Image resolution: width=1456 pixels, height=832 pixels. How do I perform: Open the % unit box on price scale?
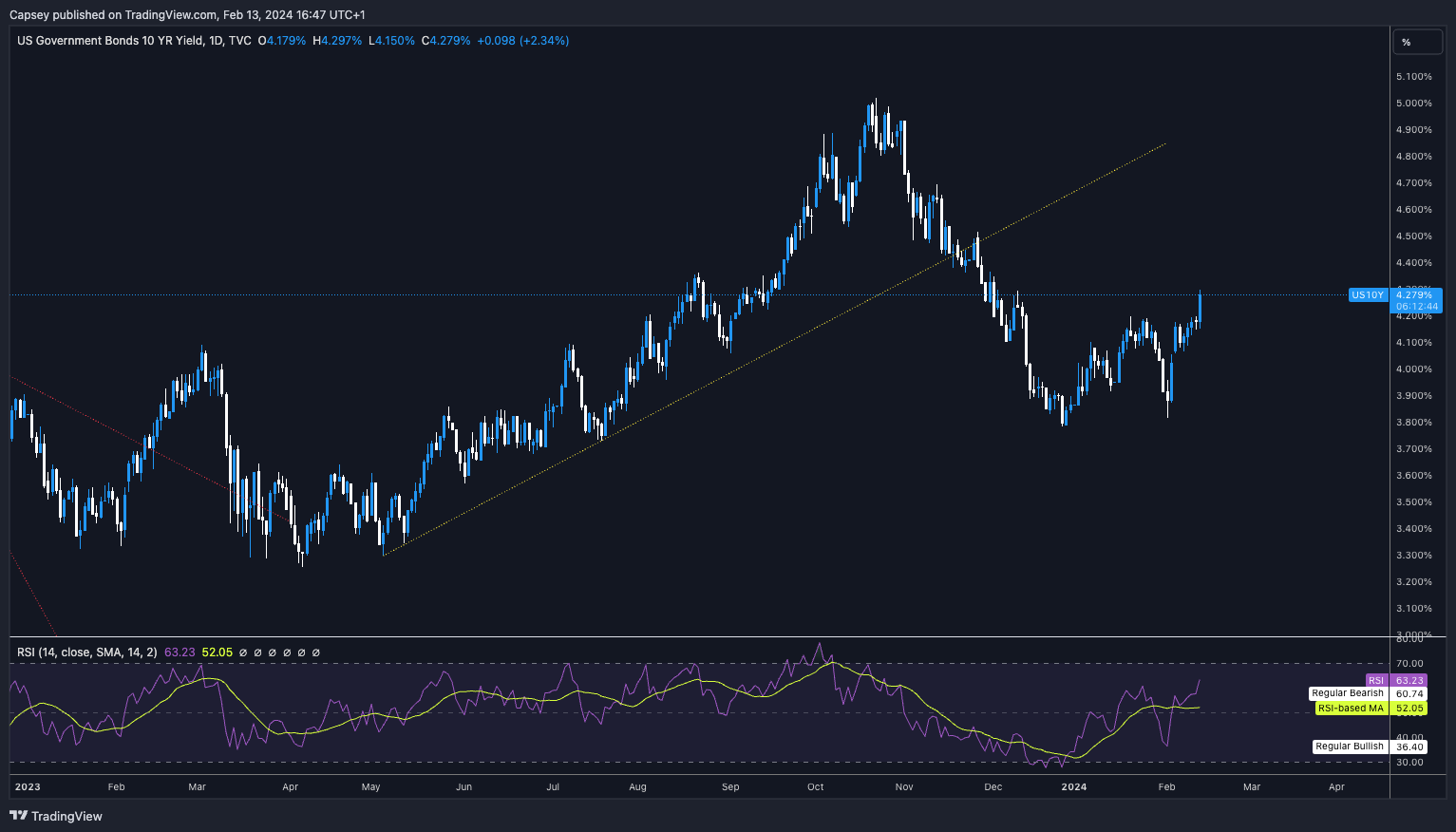pyautogui.click(x=1417, y=42)
